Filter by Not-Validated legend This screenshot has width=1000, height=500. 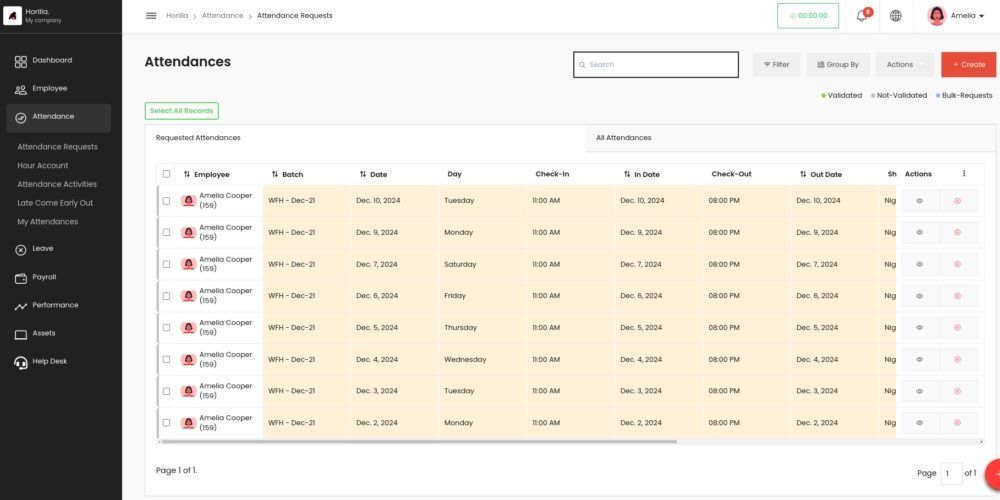point(899,96)
